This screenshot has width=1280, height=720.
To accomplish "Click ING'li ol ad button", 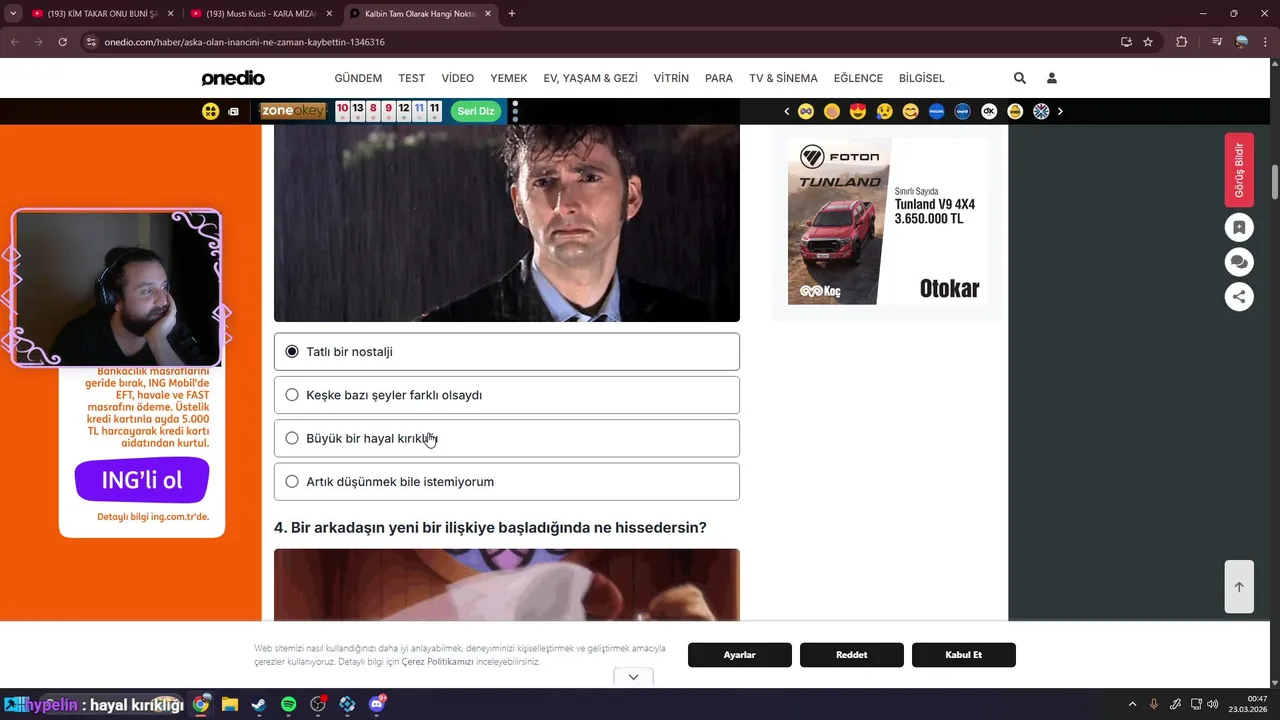I will pos(142,480).
